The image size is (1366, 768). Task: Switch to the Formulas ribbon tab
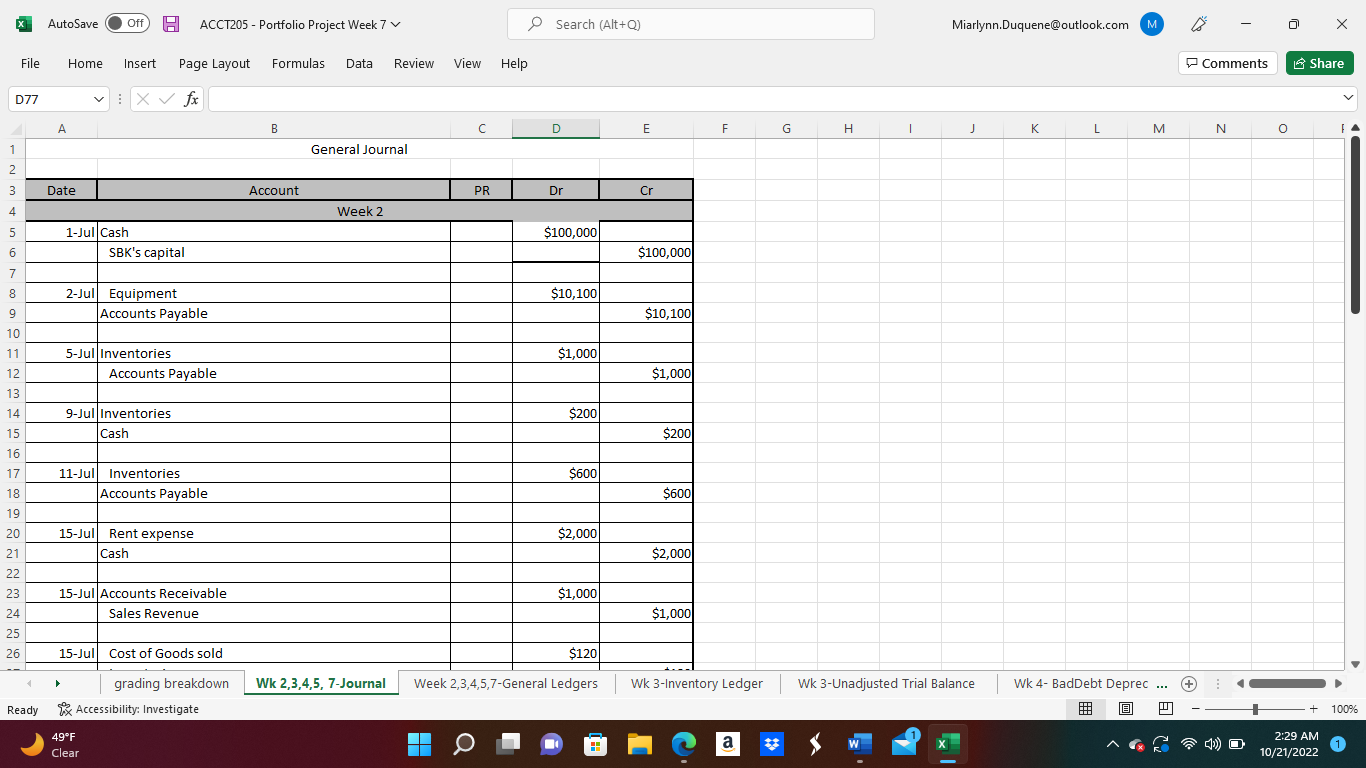(x=298, y=63)
